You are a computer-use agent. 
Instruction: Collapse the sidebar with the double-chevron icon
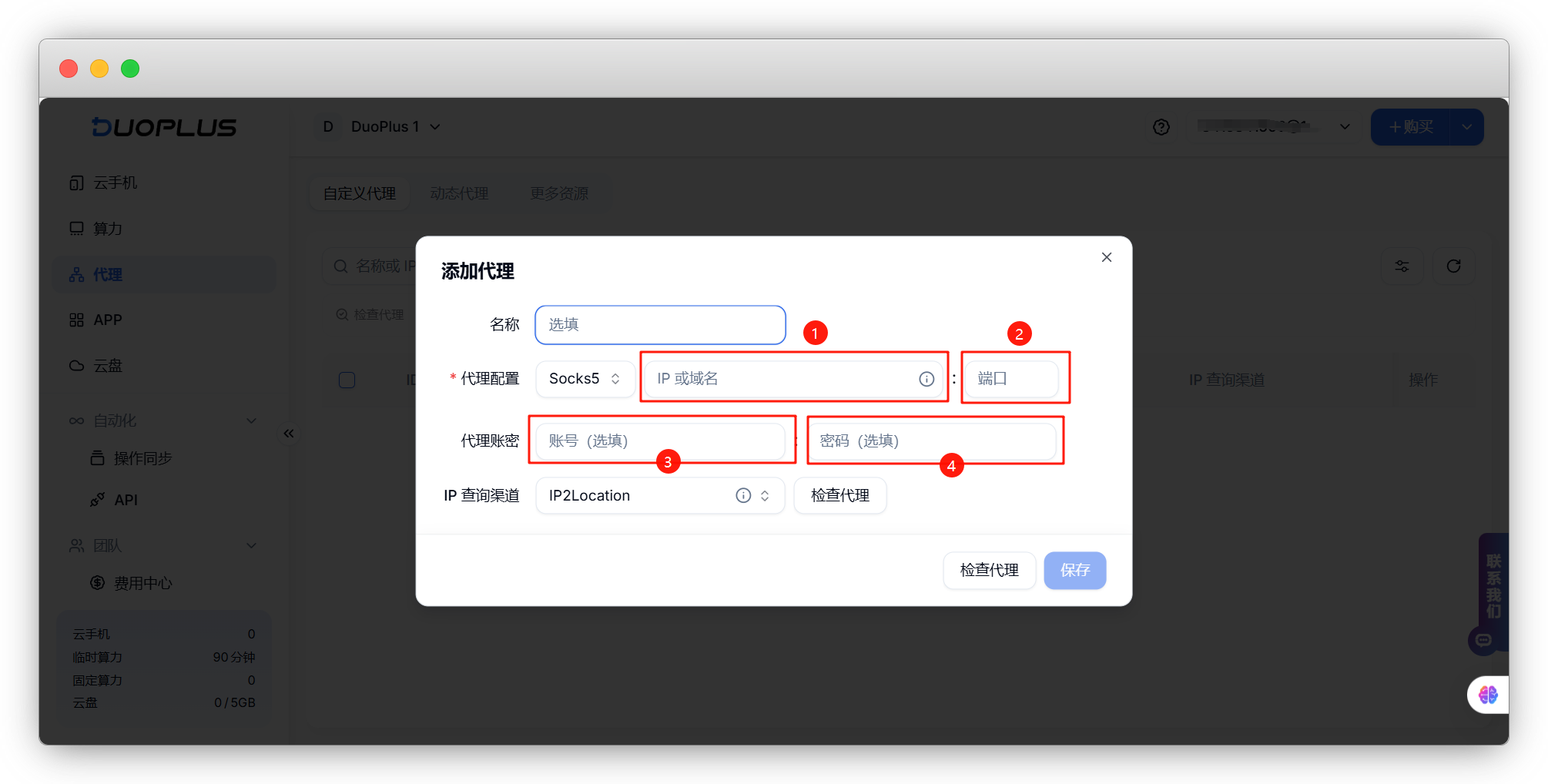[x=289, y=434]
